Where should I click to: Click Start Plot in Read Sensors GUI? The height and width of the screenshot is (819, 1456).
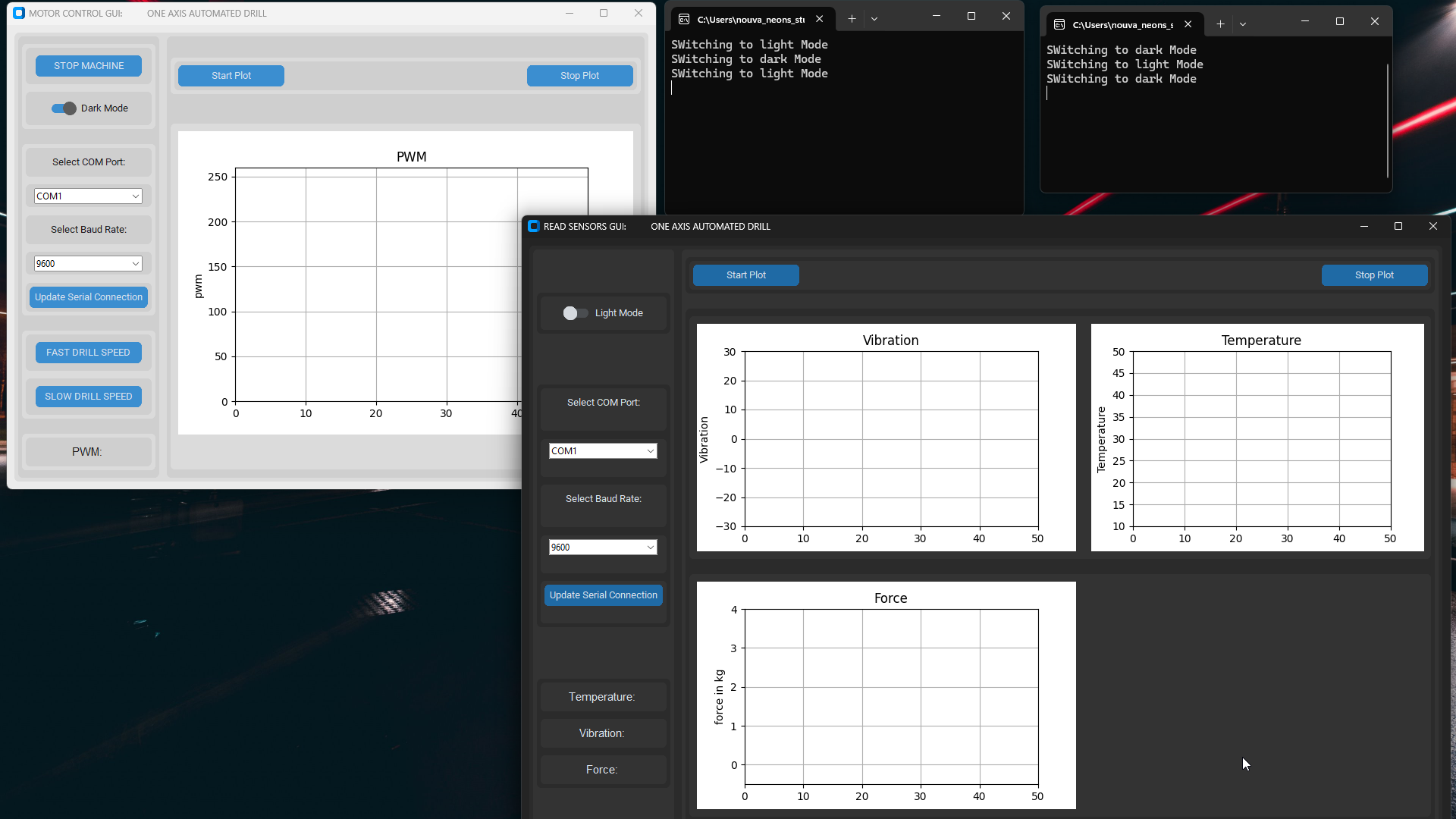745,275
